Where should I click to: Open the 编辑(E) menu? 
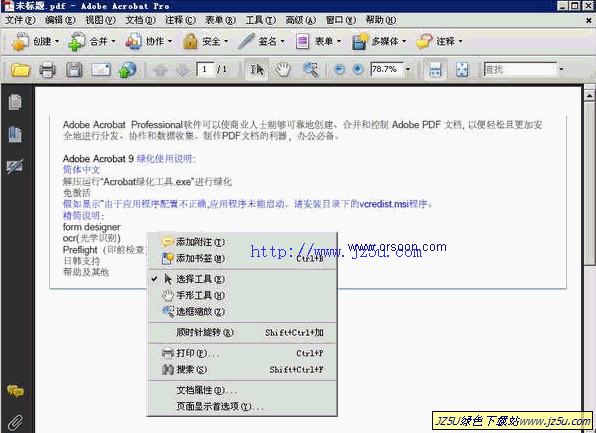coord(60,20)
